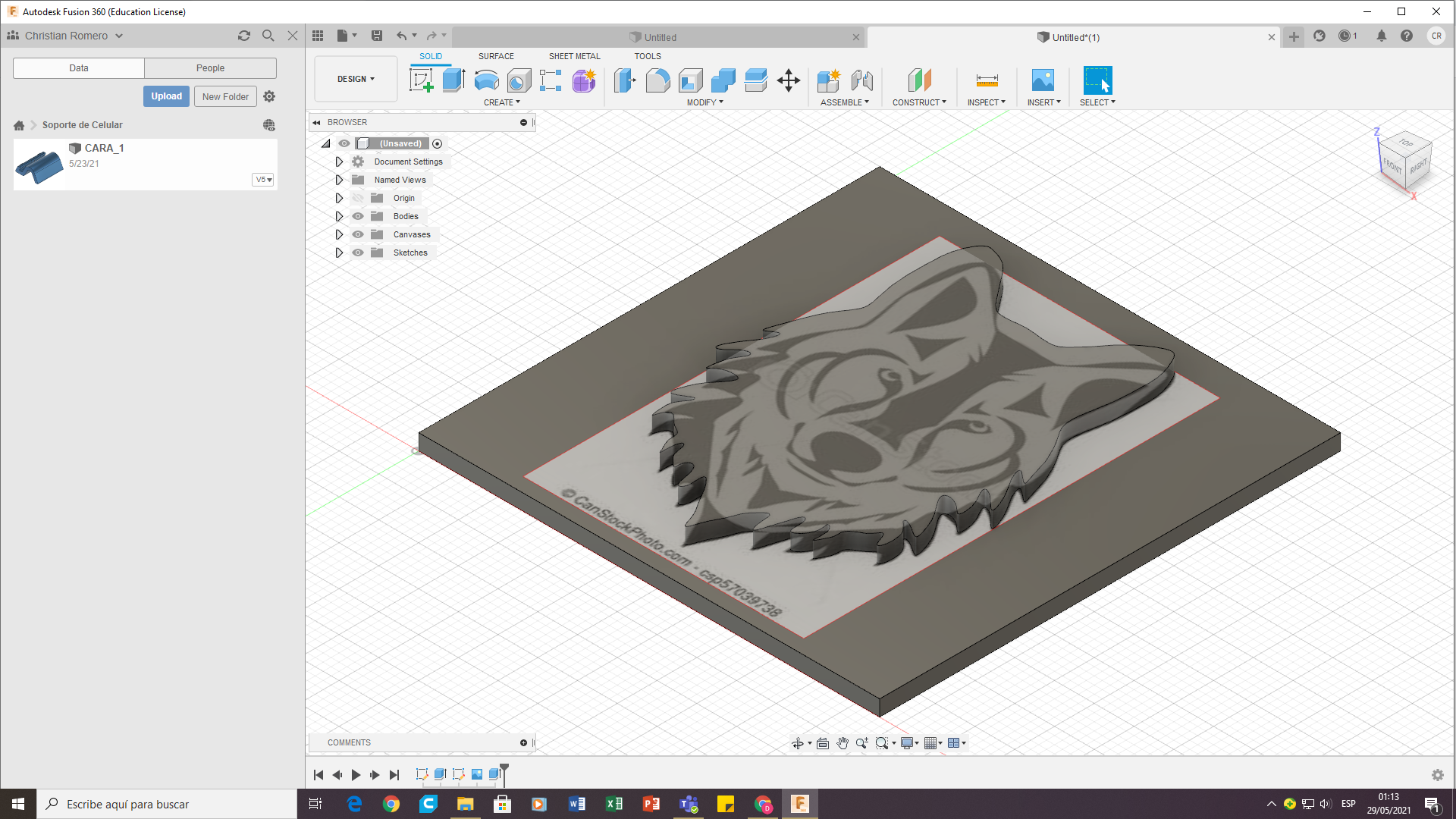1456x819 pixels.
Task: Select the Press Pull tool
Action: point(625,80)
